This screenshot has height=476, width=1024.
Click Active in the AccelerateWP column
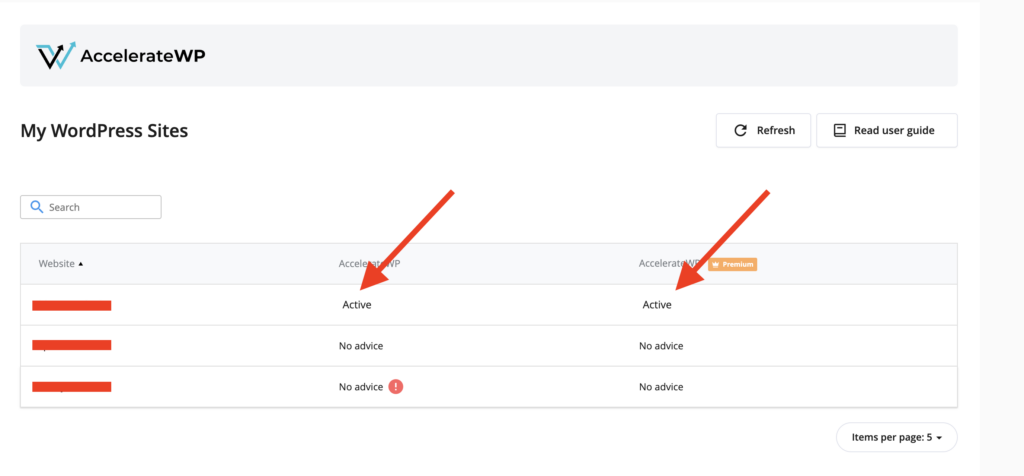[357, 305]
